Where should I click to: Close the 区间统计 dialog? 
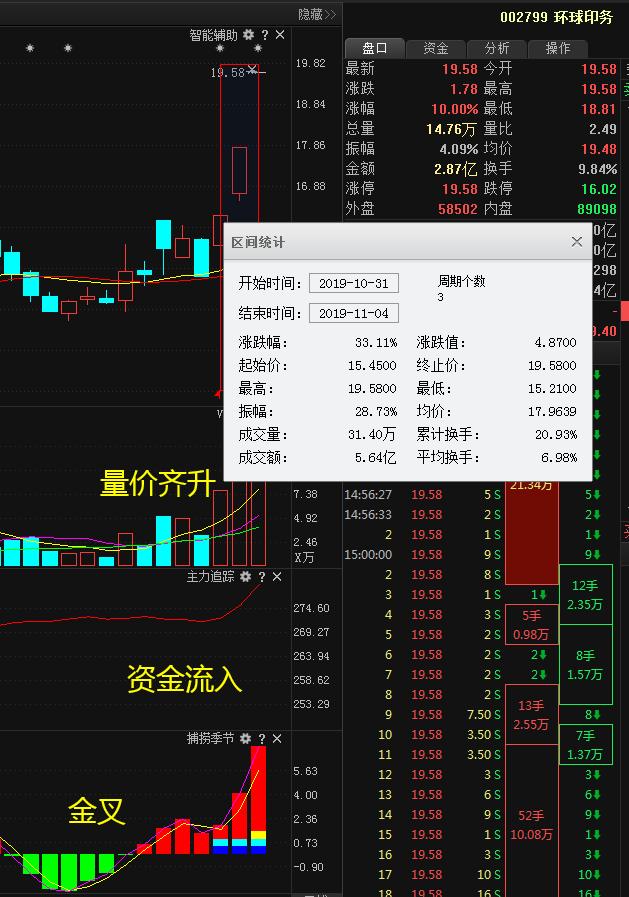577,242
